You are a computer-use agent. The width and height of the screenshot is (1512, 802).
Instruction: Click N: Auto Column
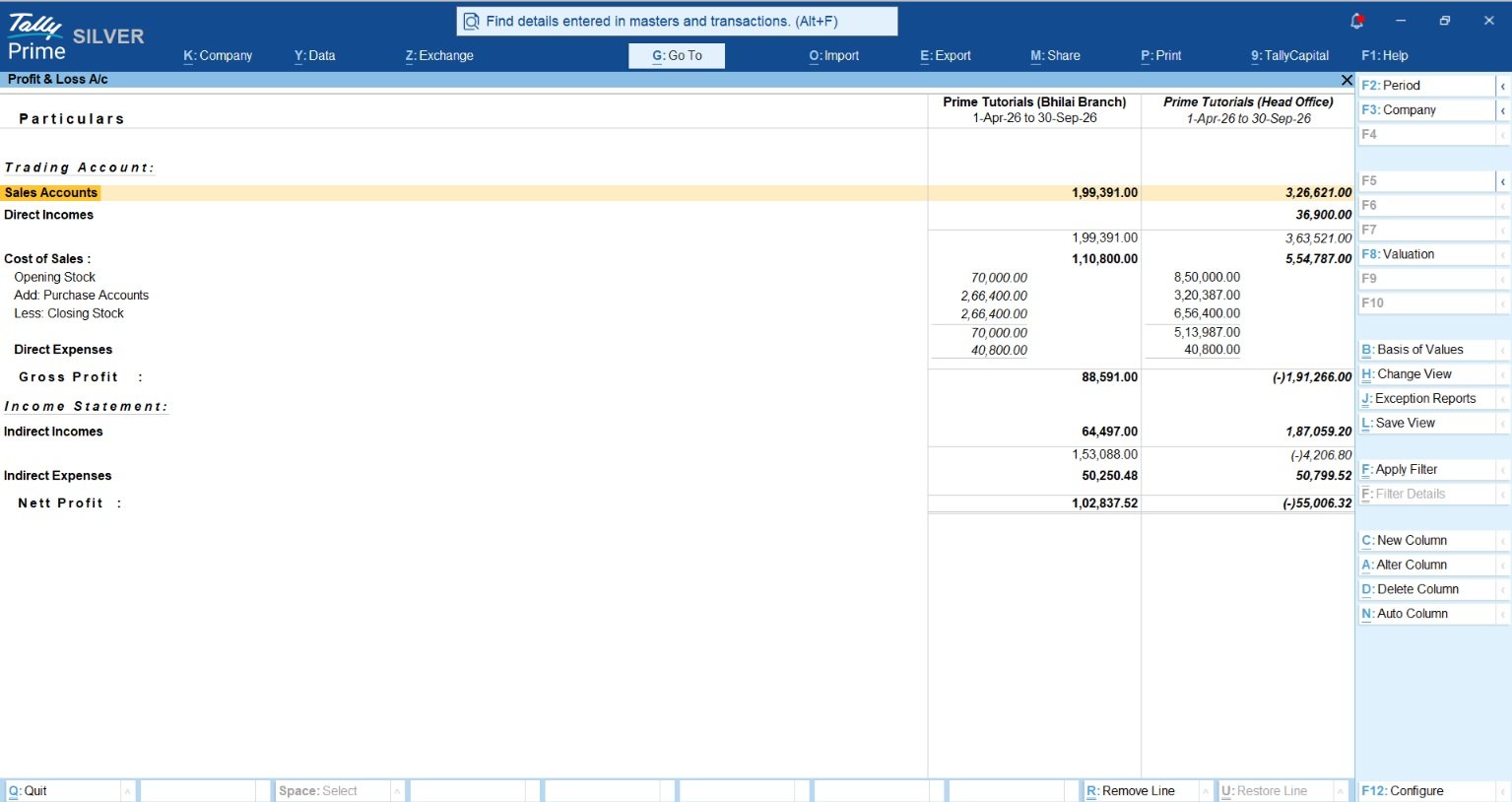click(1426, 614)
